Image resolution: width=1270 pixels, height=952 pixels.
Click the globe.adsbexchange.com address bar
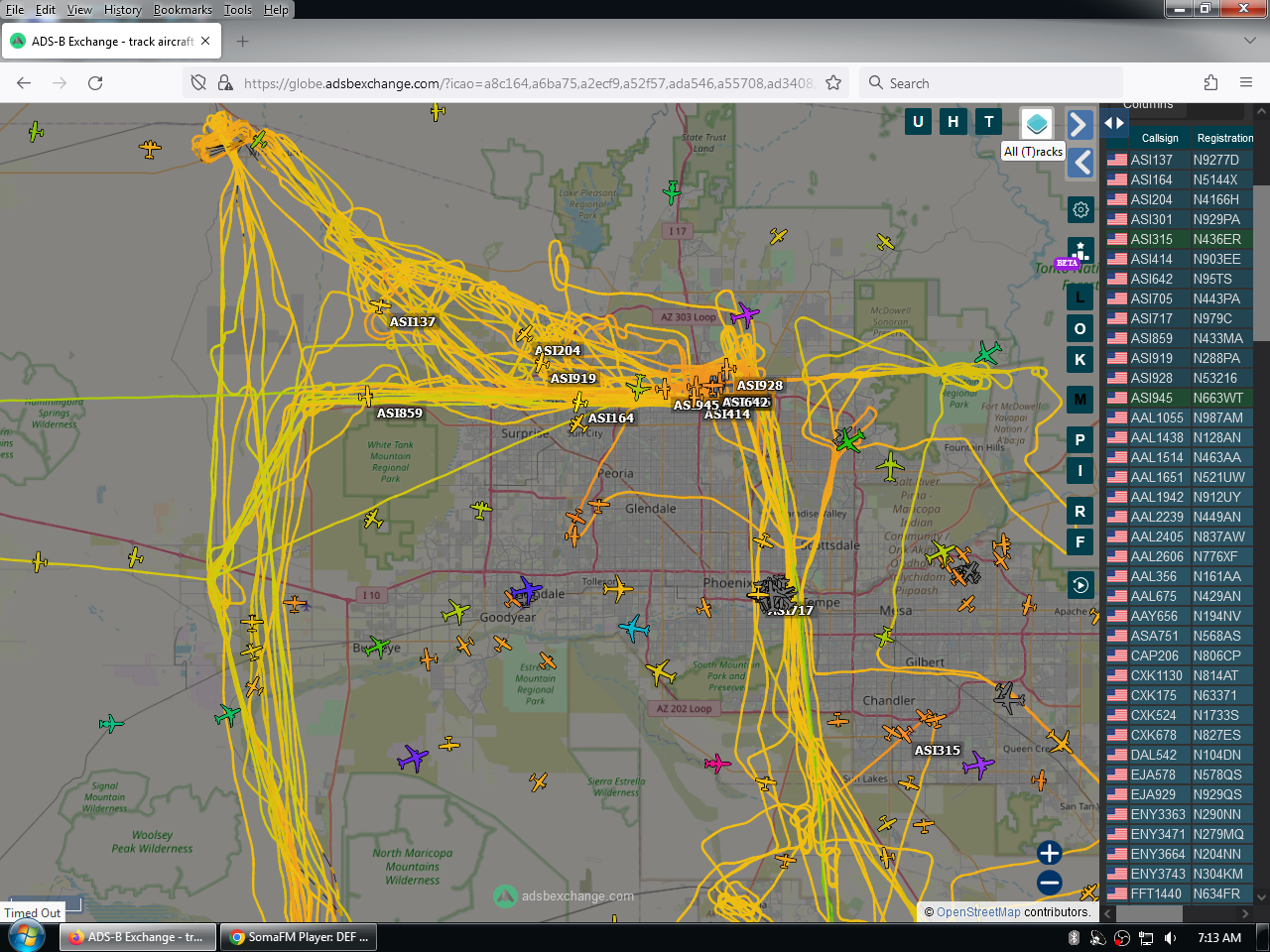(x=528, y=83)
